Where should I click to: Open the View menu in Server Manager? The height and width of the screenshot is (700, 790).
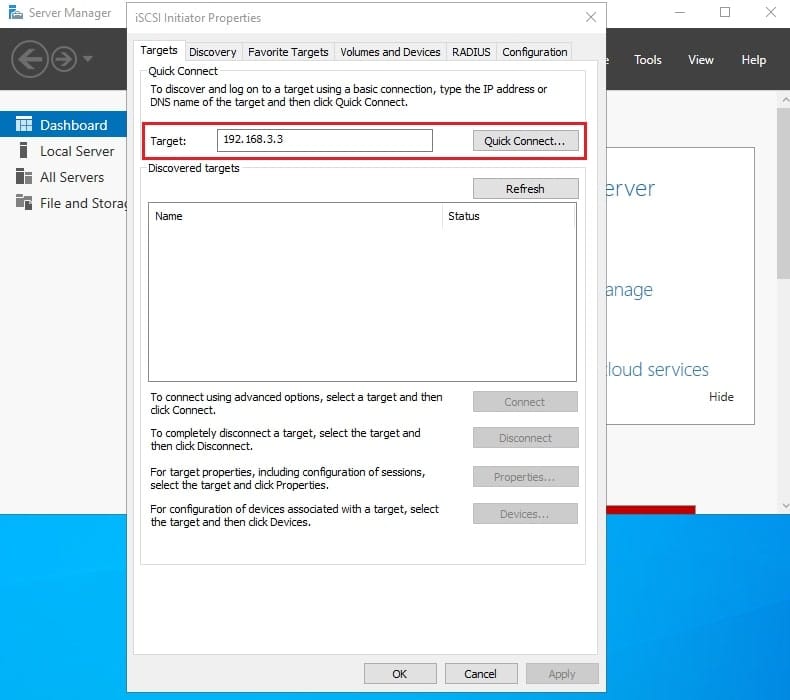pyautogui.click(x=701, y=60)
